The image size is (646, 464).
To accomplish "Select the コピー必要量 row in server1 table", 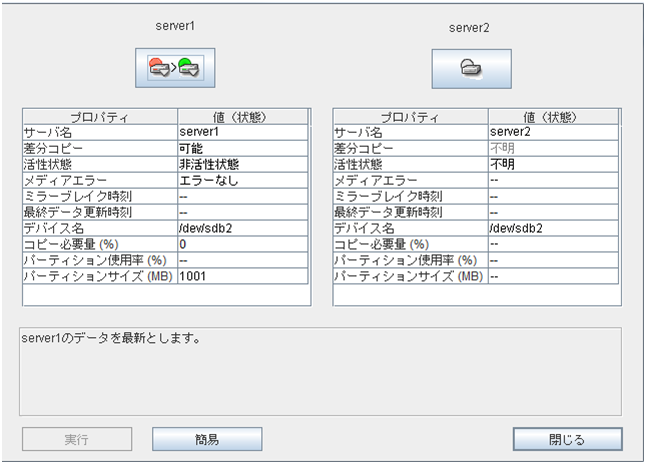I will [x=99, y=243].
